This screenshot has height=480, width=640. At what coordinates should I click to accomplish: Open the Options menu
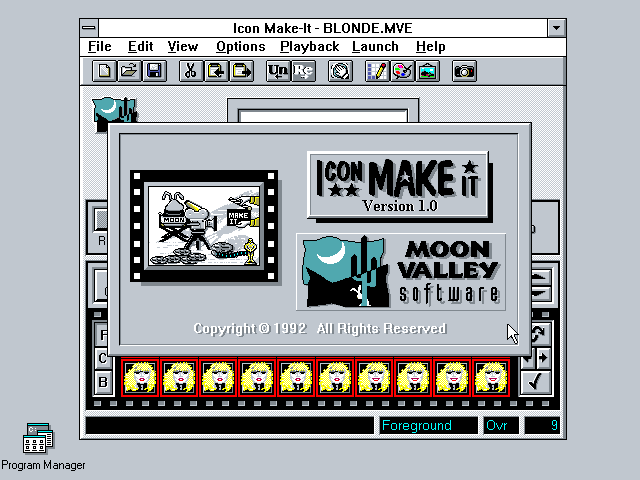(240, 47)
